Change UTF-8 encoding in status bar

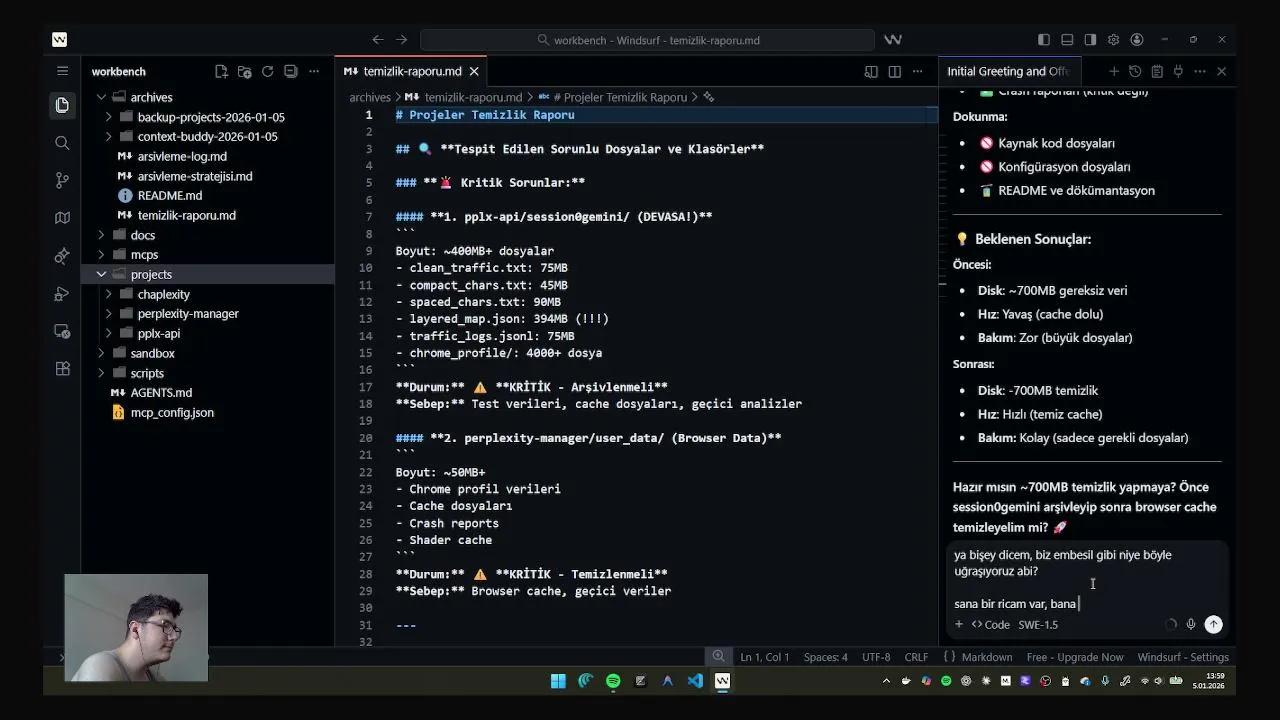(875, 657)
